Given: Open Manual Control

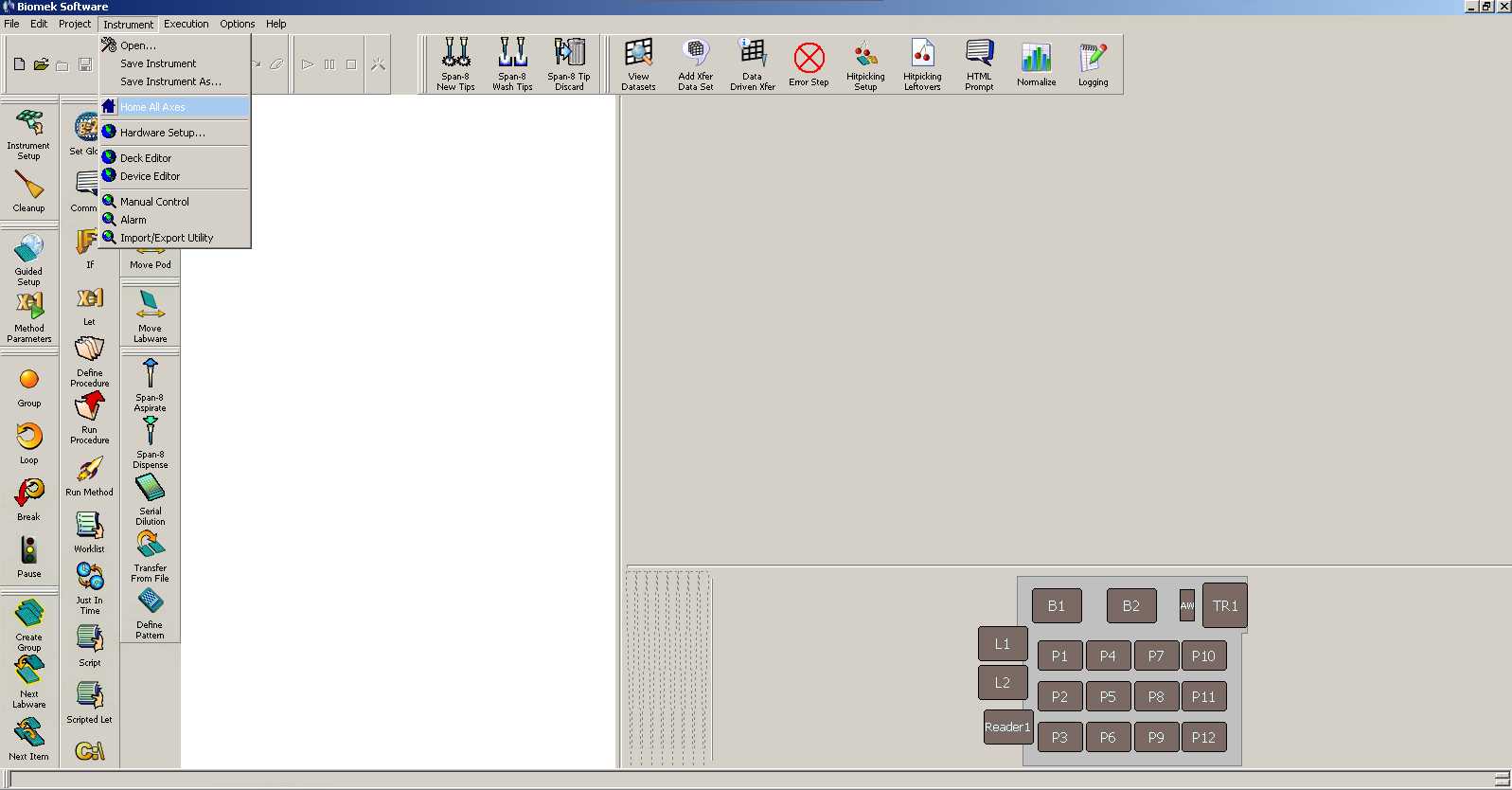Looking at the screenshot, I should coord(174,202).
